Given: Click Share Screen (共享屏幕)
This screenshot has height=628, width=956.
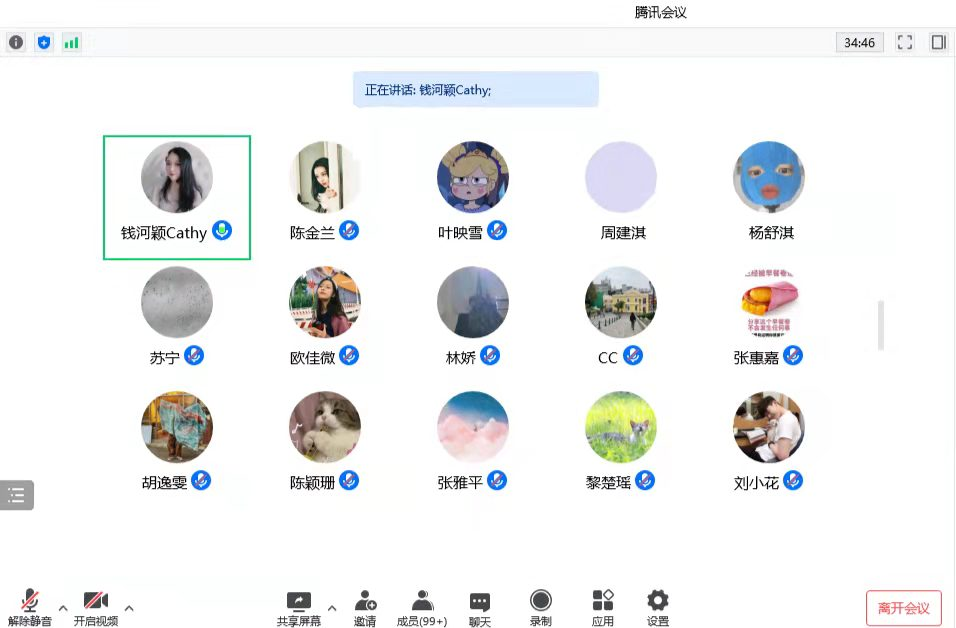Looking at the screenshot, I should coord(299,607).
